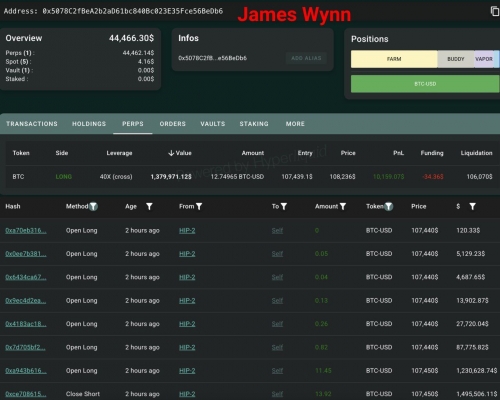
Task: Open the Staking tab
Action: pos(254,124)
